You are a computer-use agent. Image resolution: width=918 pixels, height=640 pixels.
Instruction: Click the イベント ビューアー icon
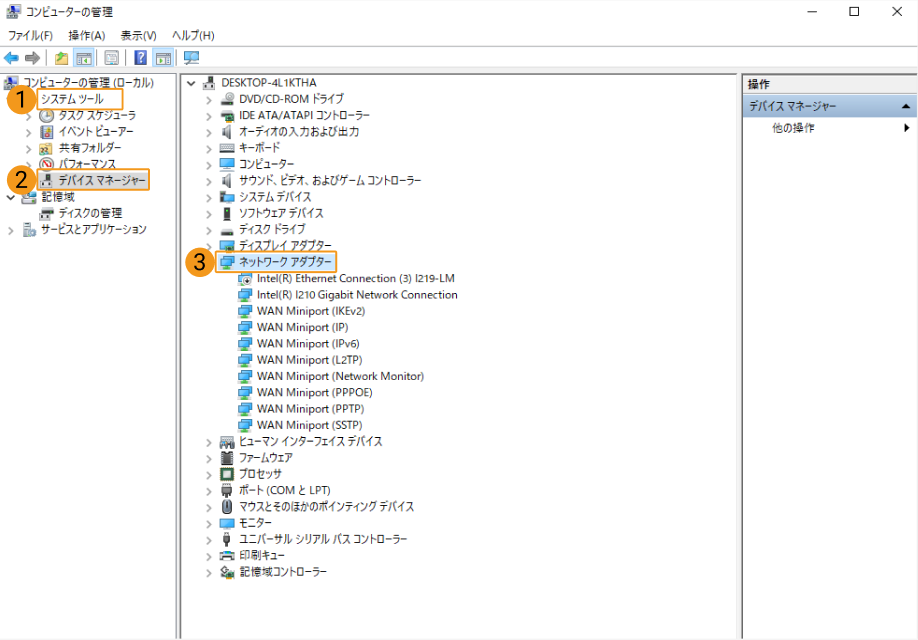[x=46, y=132]
